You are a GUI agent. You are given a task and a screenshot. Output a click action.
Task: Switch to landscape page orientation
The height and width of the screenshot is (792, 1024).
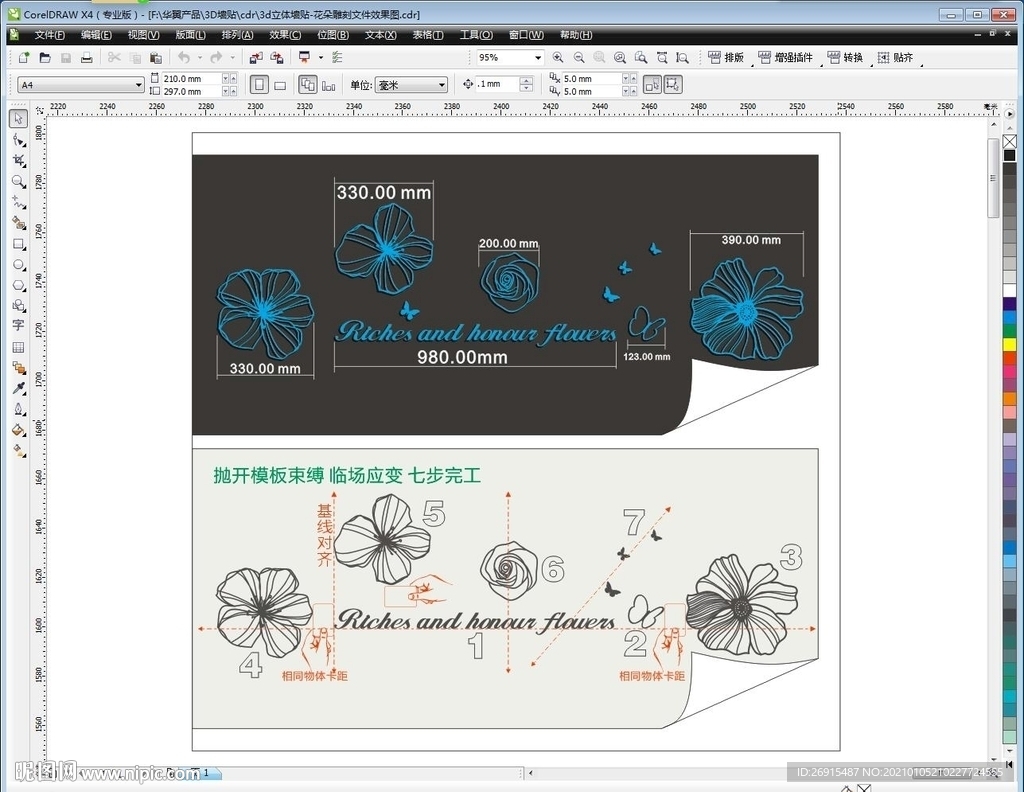tap(280, 85)
